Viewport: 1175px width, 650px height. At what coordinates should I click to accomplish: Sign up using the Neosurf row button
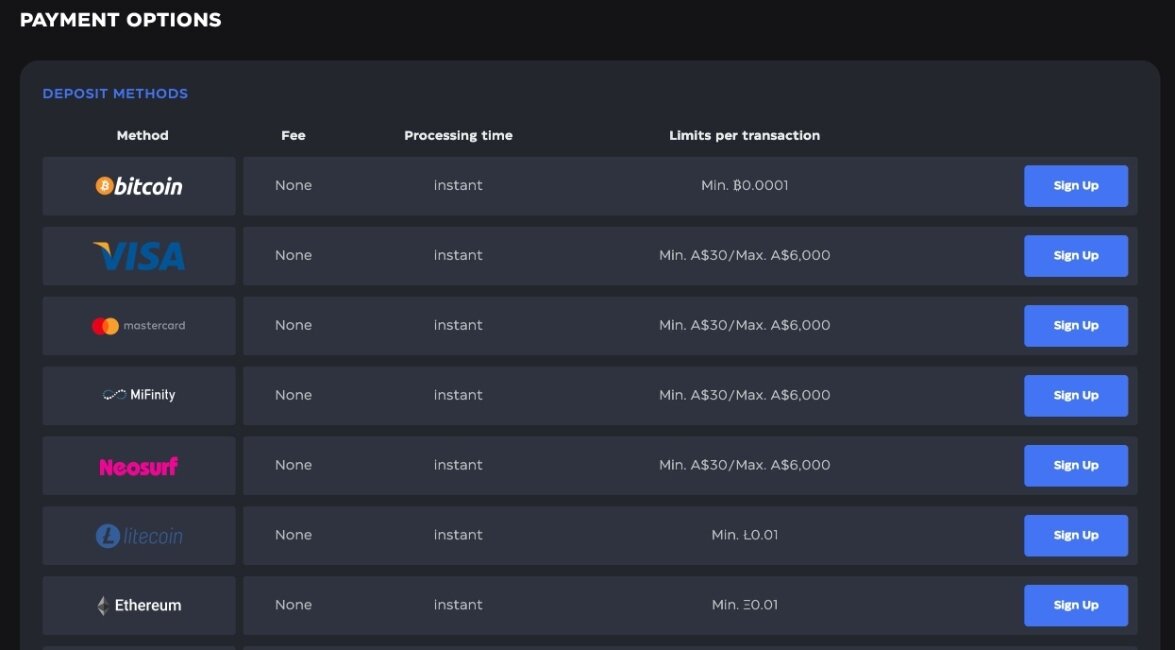point(1075,466)
